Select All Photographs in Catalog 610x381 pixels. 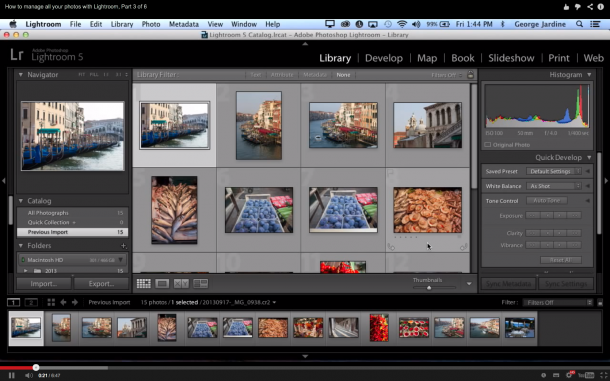72,213
